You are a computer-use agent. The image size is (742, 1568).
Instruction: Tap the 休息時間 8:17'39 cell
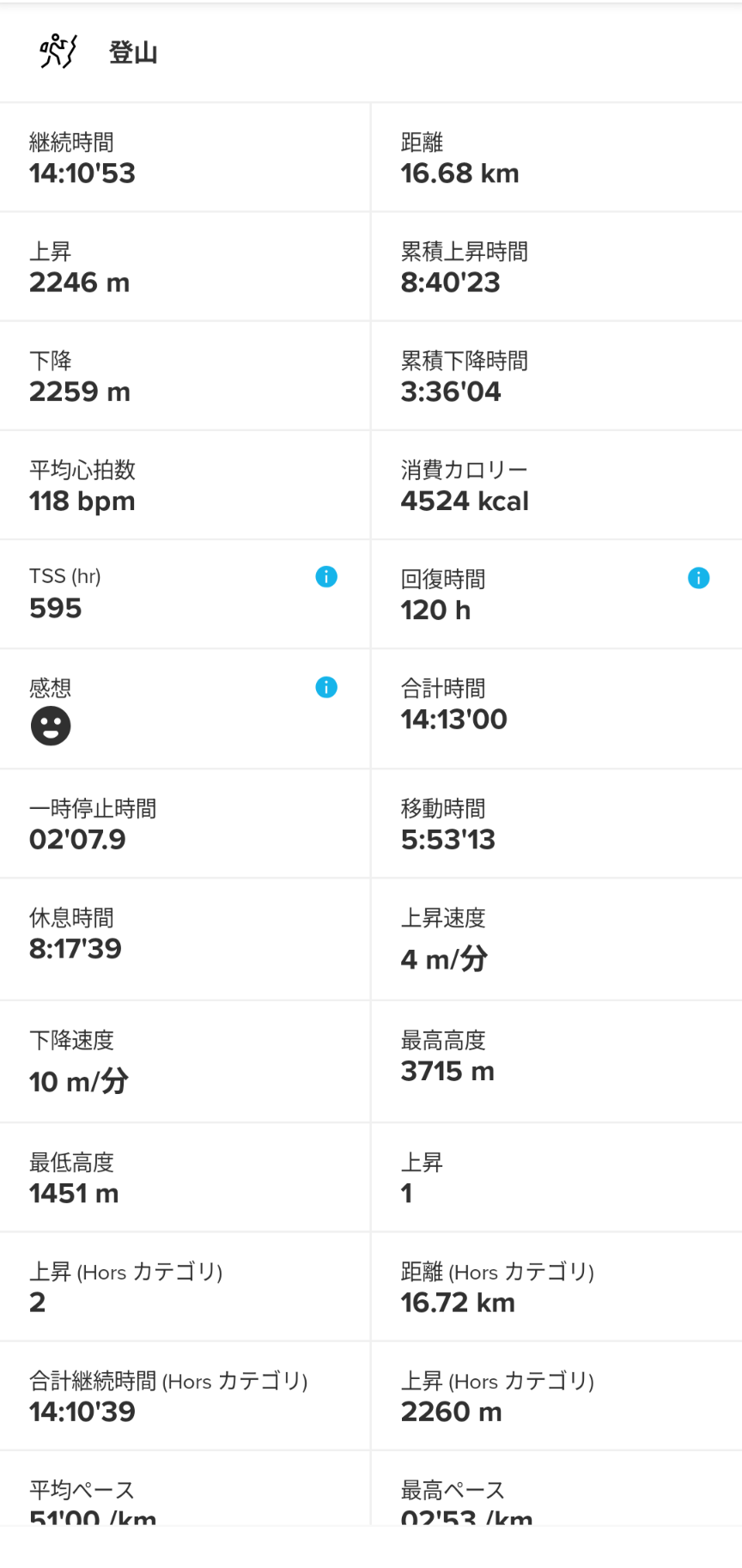click(185, 939)
